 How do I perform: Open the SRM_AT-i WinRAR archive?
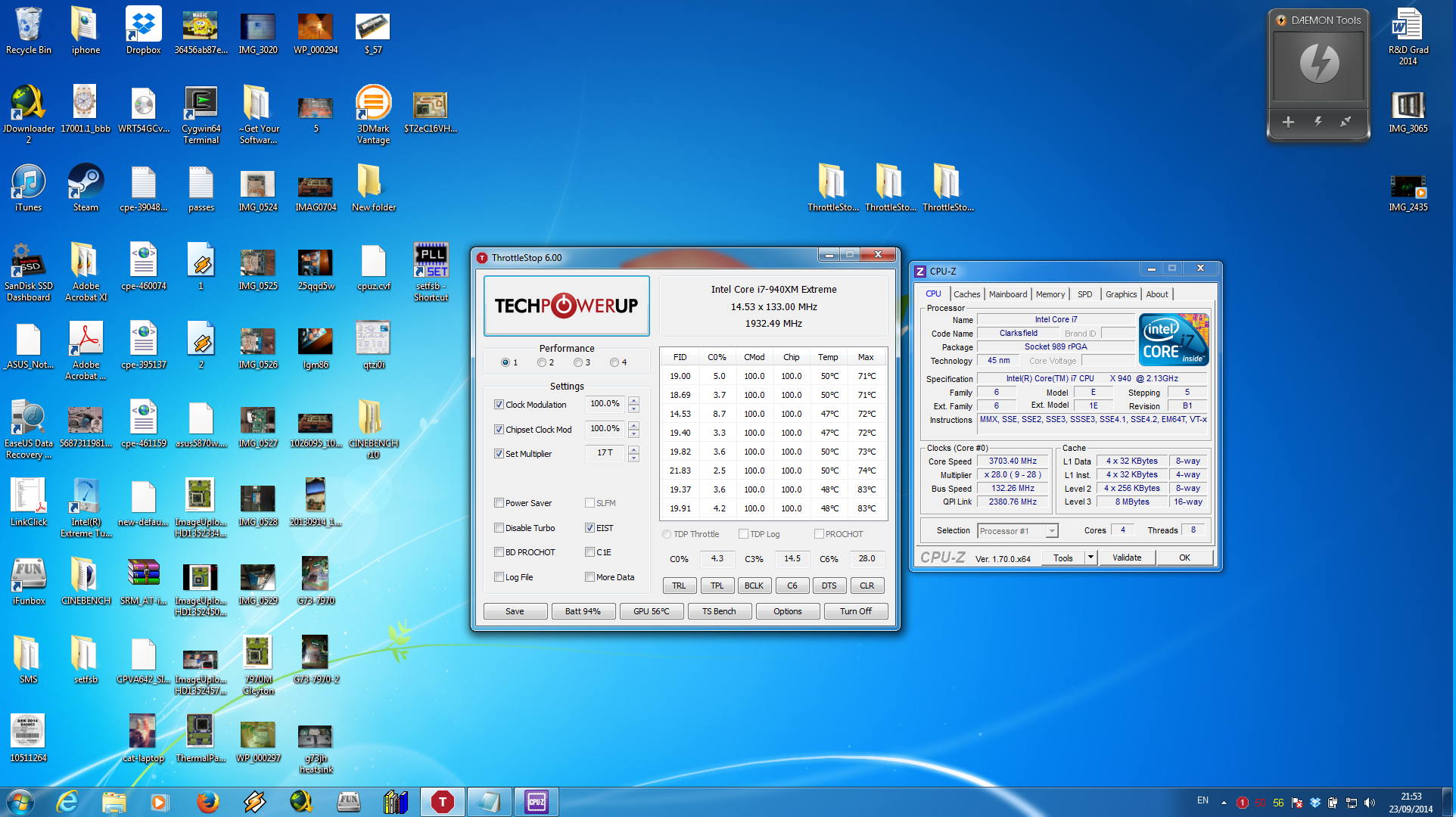tap(143, 581)
